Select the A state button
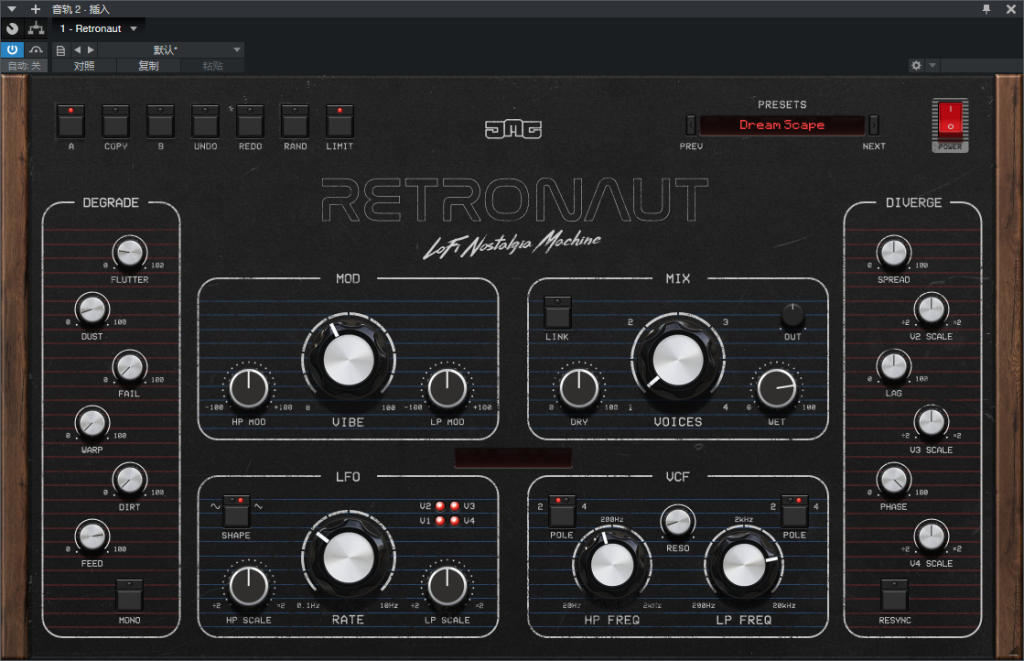 pos(71,121)
